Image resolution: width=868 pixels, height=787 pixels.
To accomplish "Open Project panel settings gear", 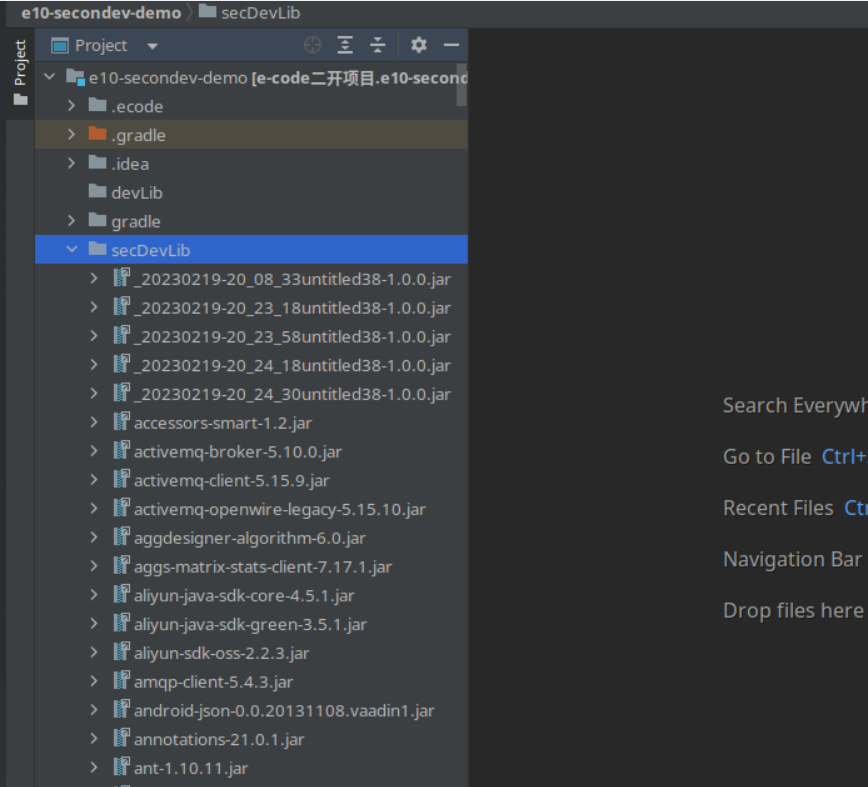I will click(x=418, y=45).
